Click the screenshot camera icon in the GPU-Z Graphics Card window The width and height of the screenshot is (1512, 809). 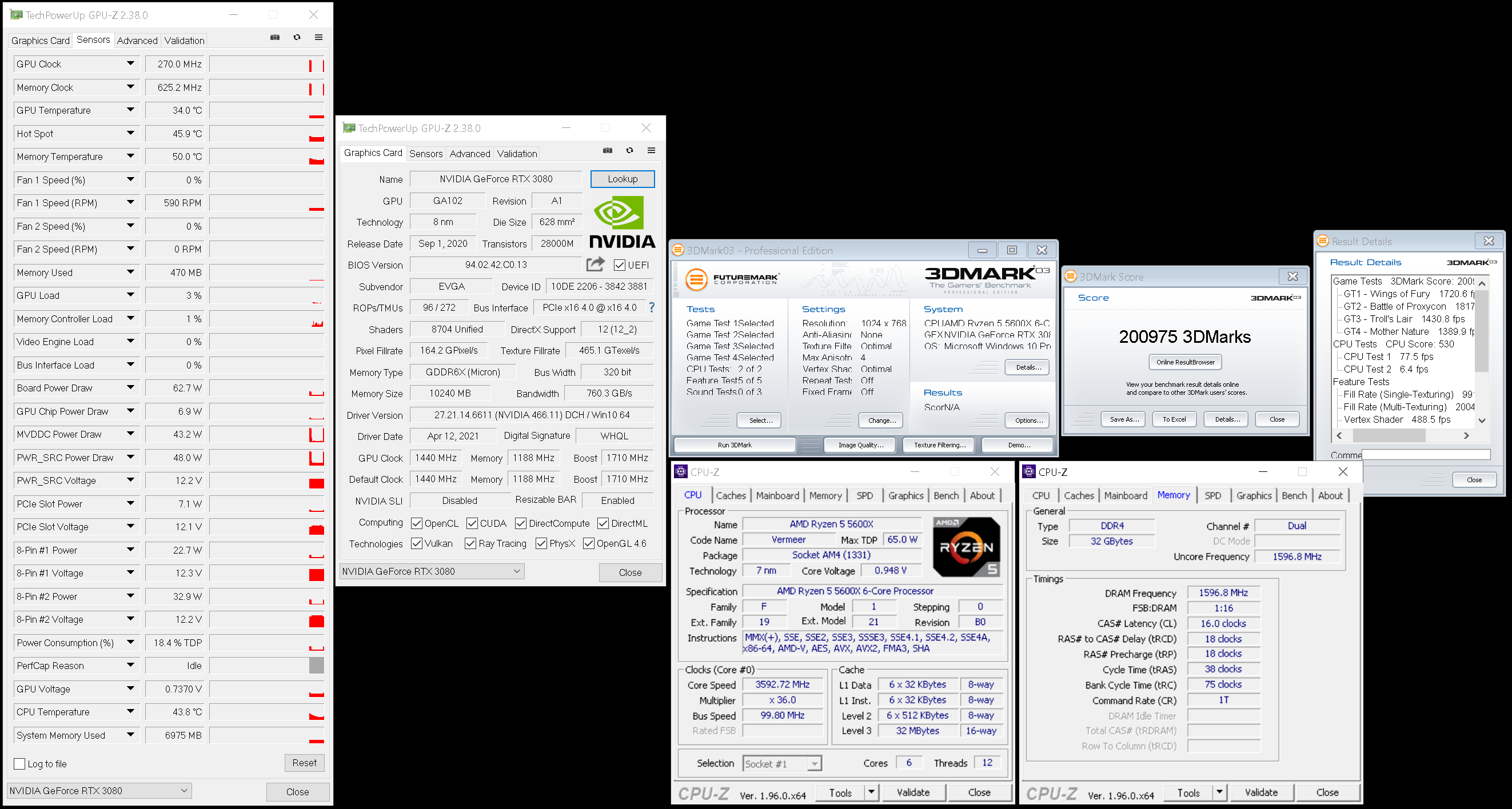point(608,151)
